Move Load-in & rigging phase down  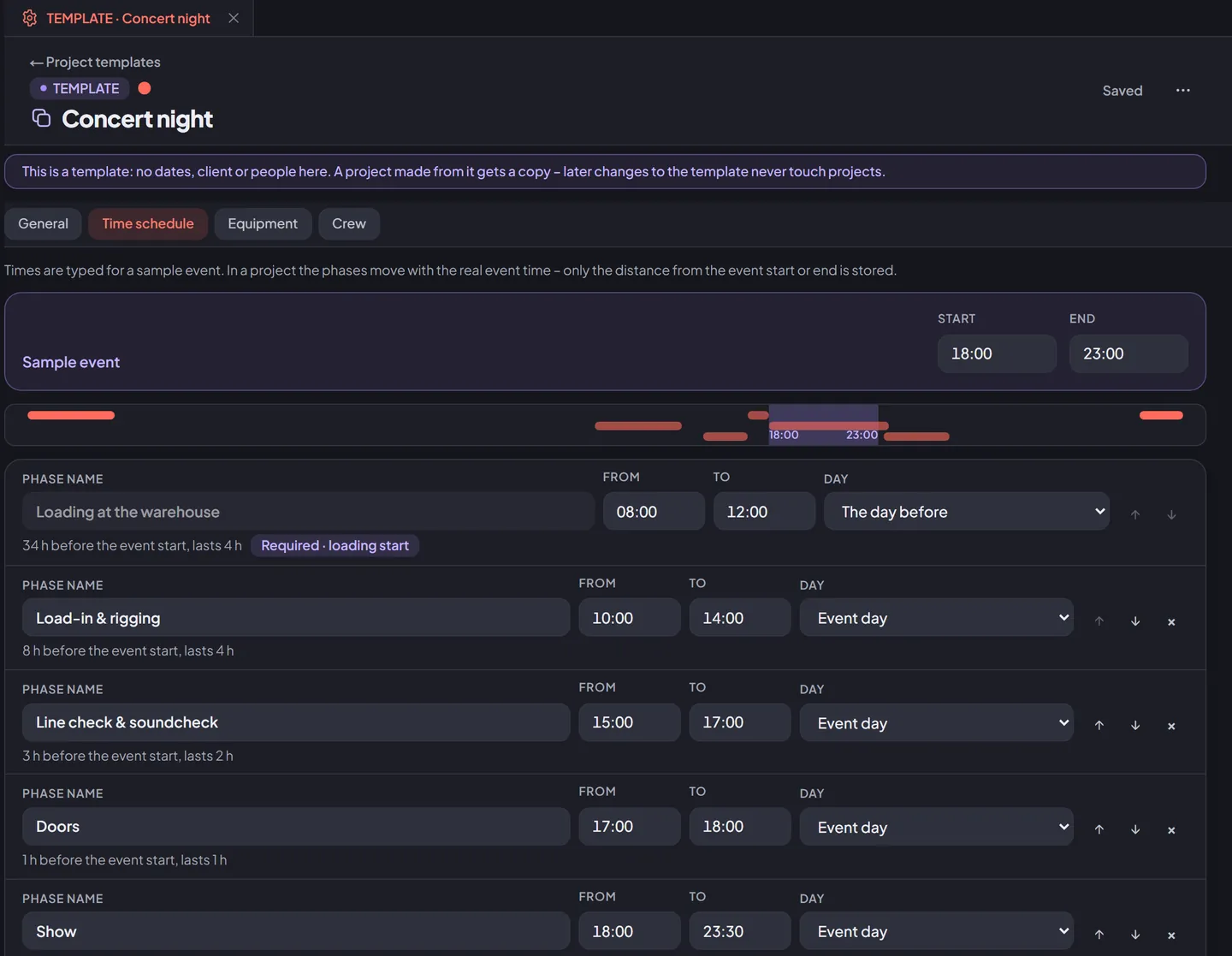point(1135,621)
